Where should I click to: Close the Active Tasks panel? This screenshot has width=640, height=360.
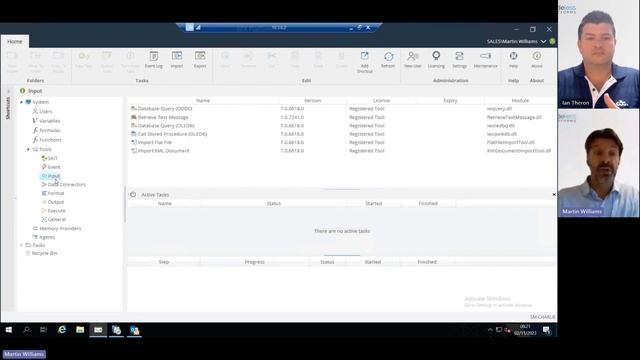pos(553,195)
